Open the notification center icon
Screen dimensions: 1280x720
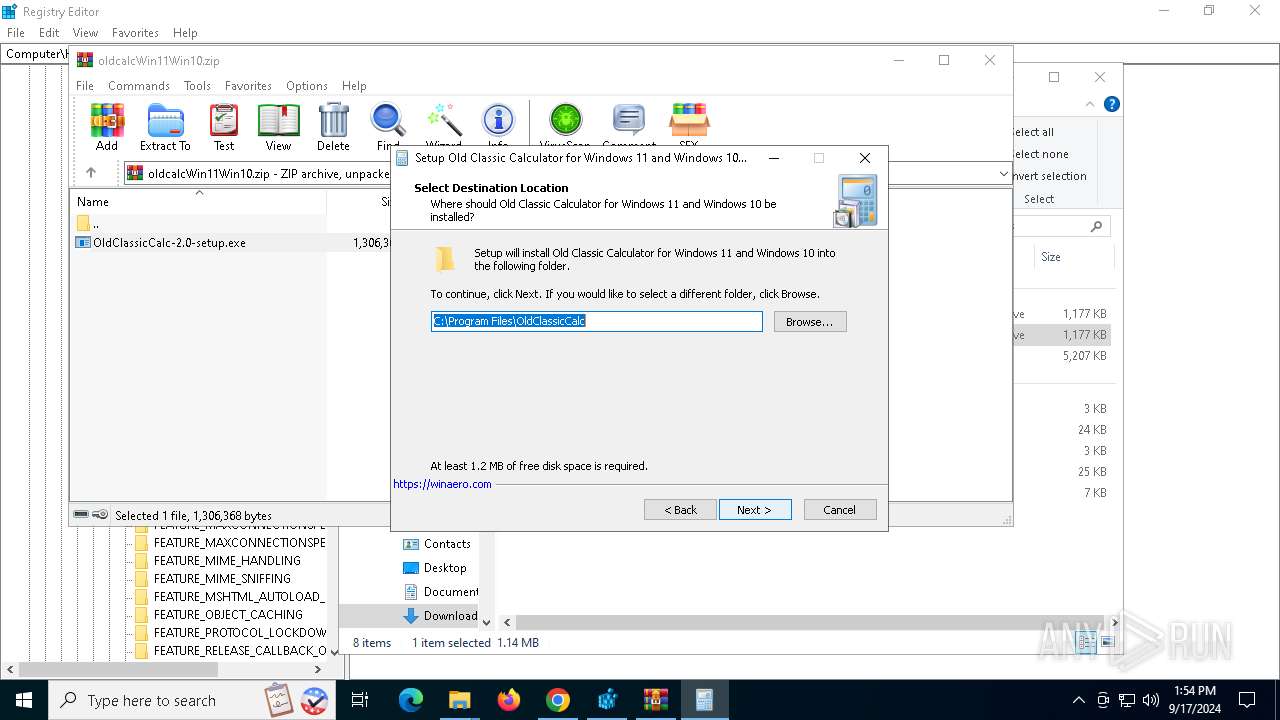[x=1247, y=700]
